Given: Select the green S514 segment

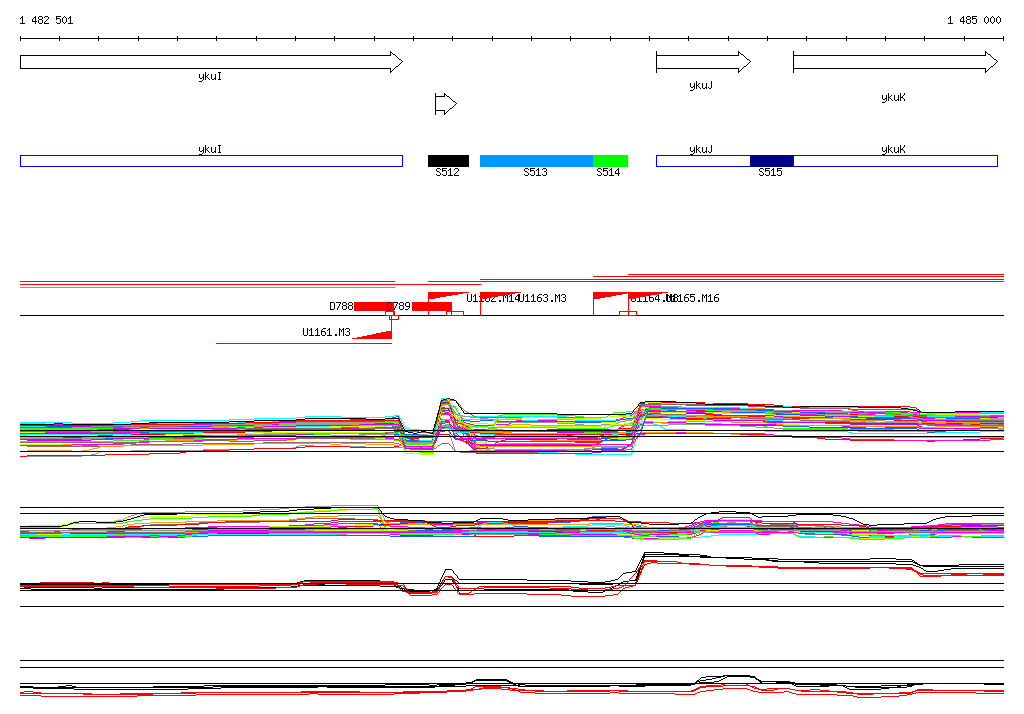Looking at the screenshot, I should 610,161.
